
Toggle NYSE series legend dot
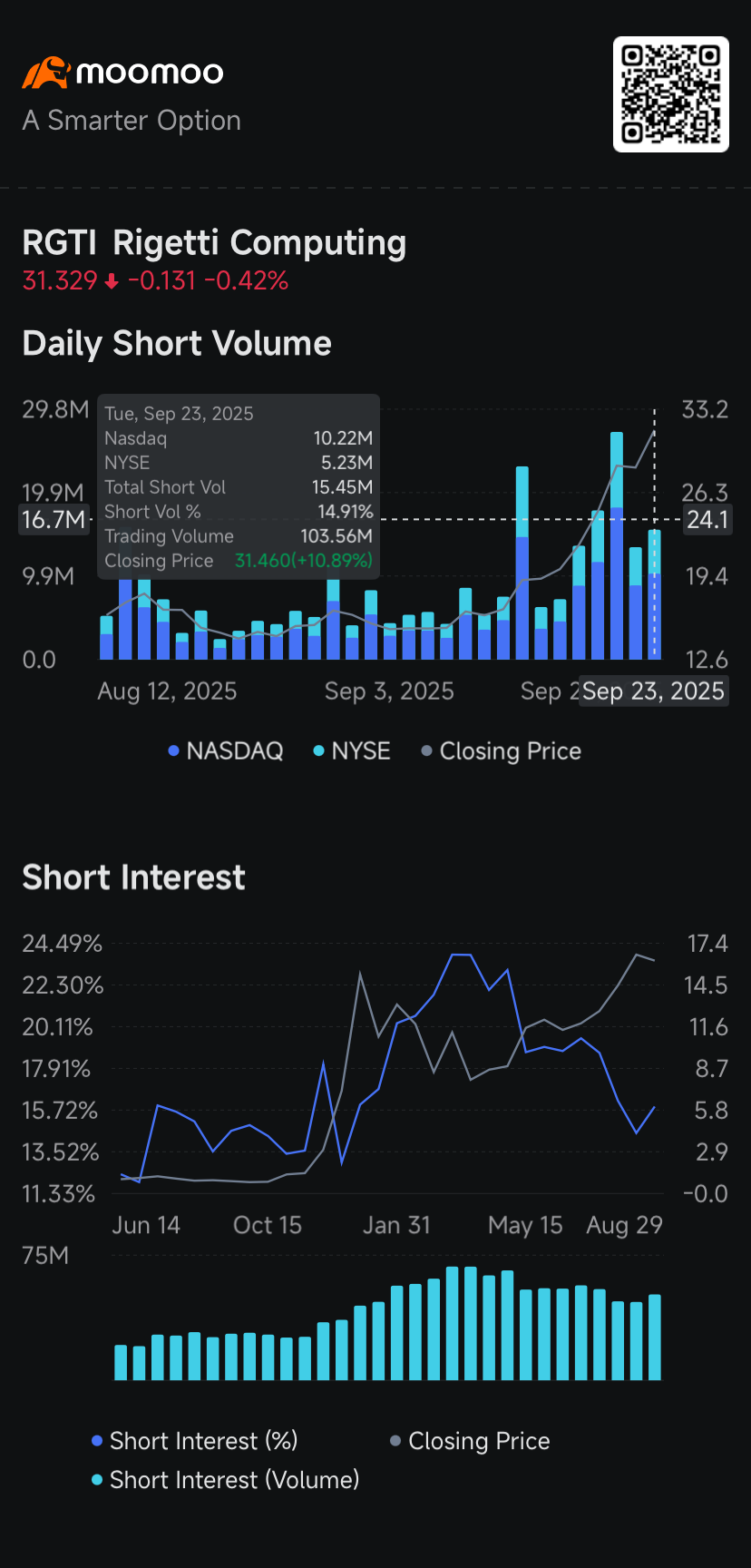coord(318,751)
